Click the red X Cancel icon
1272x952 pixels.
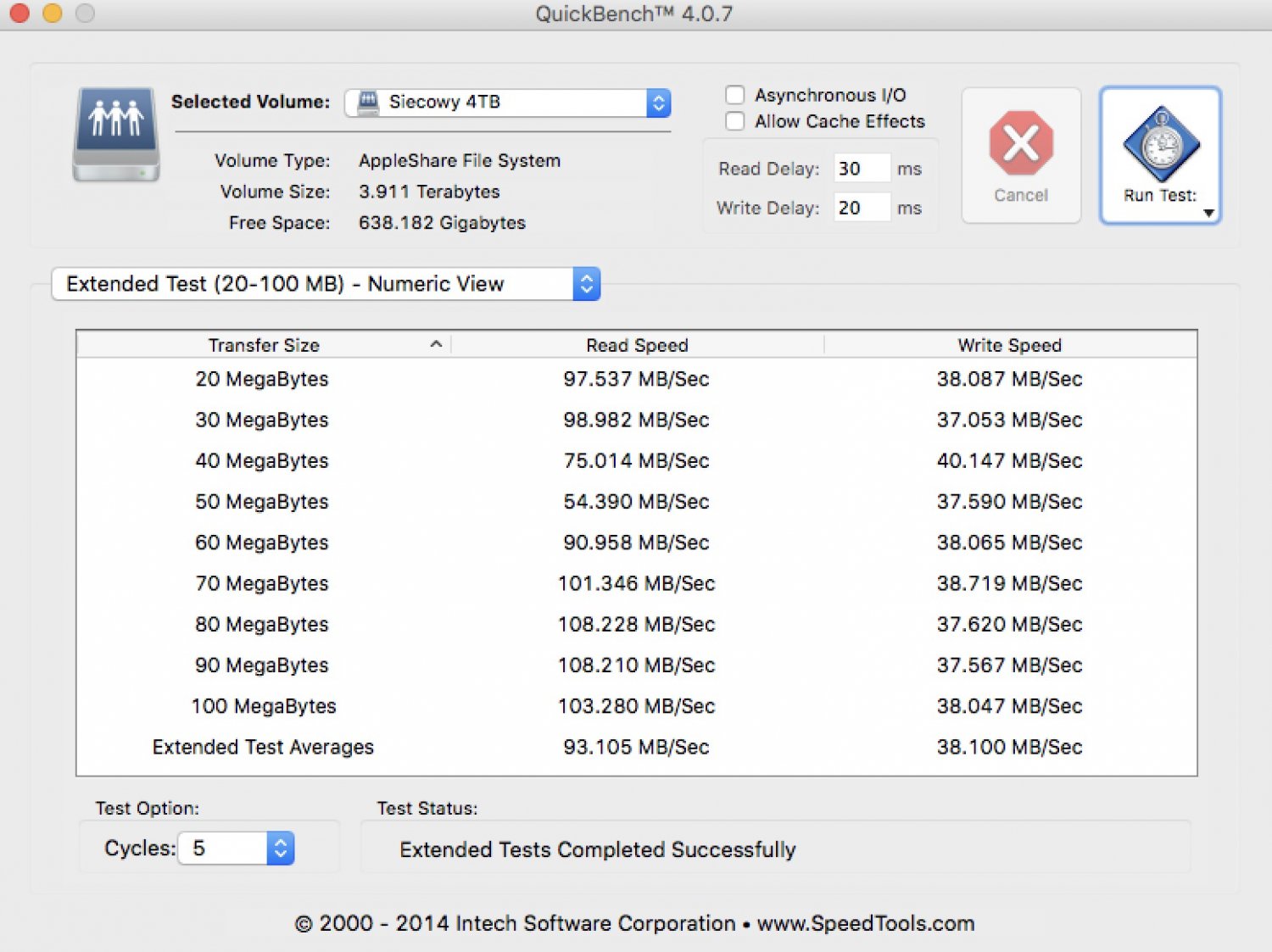(x=1021, y=142)
